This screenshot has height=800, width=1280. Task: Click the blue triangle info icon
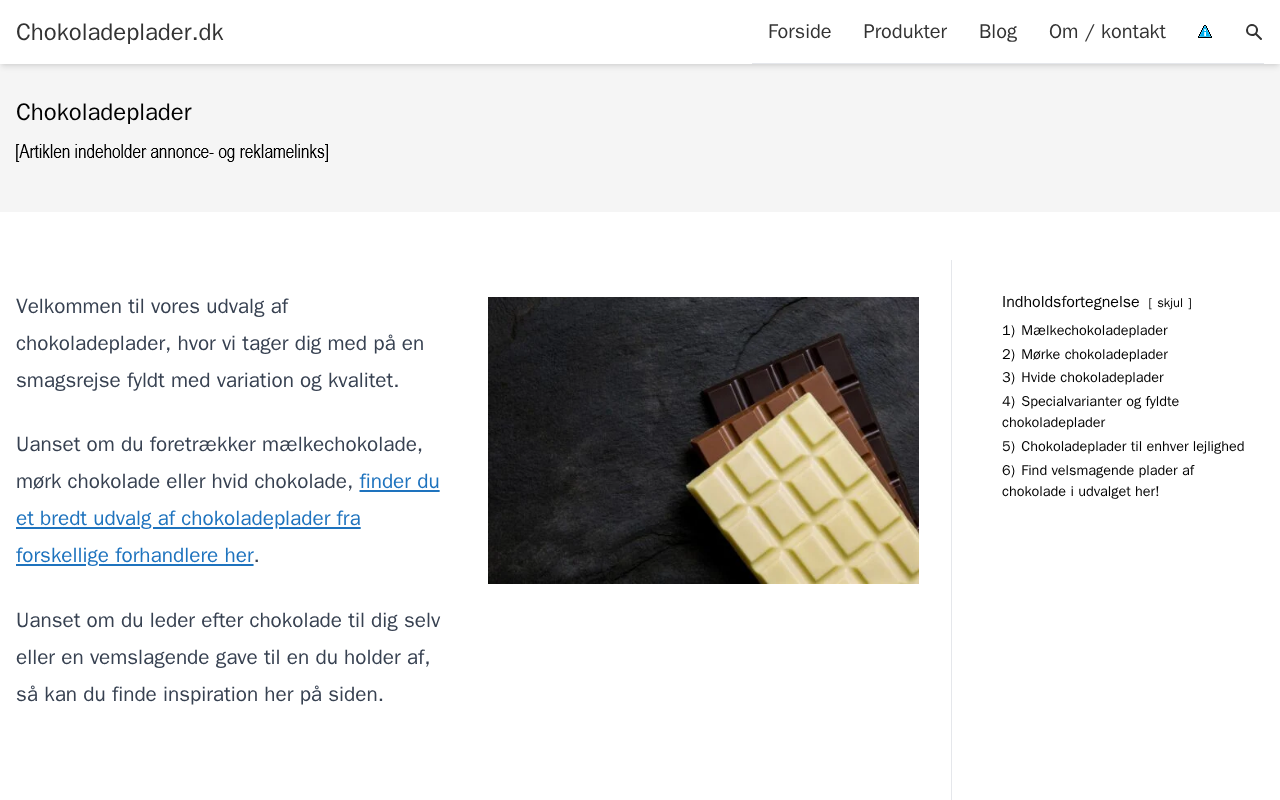click(x=1205, y=32)
